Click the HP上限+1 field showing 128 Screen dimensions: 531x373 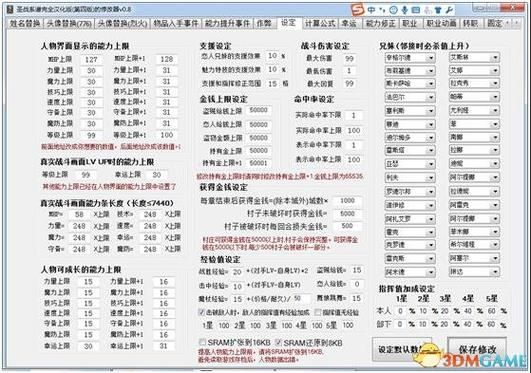click(x=167, y=59)
